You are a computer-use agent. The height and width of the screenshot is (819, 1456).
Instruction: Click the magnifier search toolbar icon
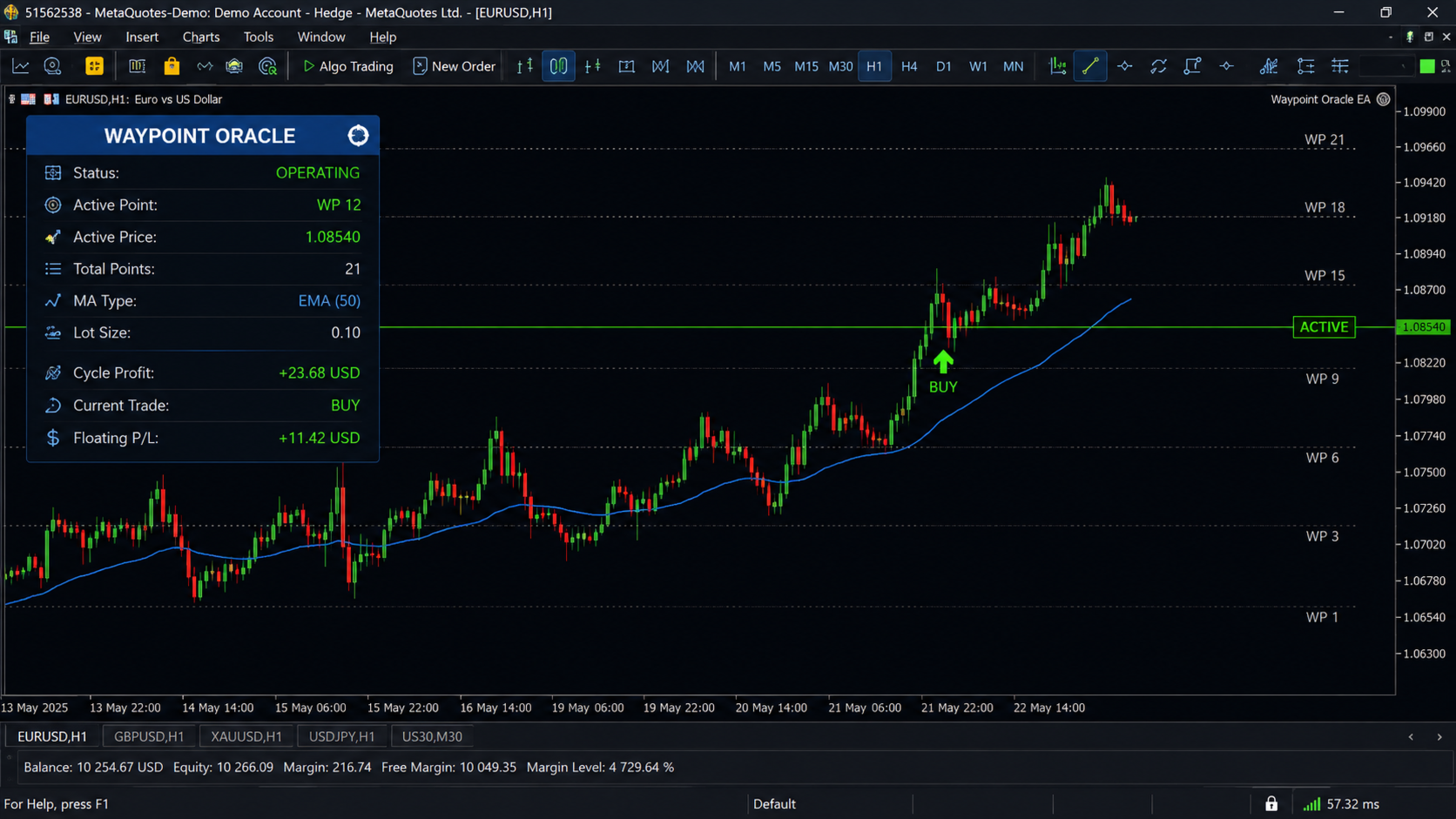(x=268, y=66)
